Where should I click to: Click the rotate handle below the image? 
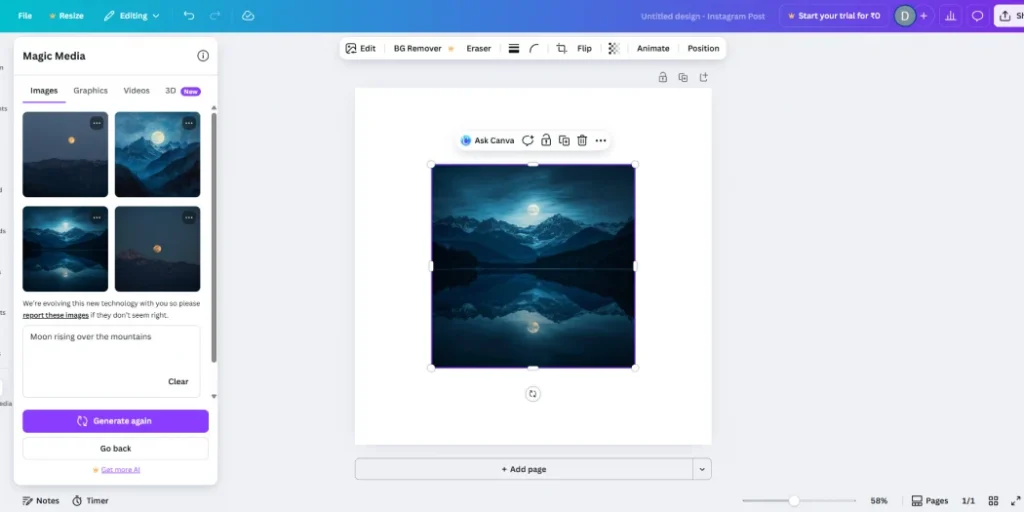[533, 394]
